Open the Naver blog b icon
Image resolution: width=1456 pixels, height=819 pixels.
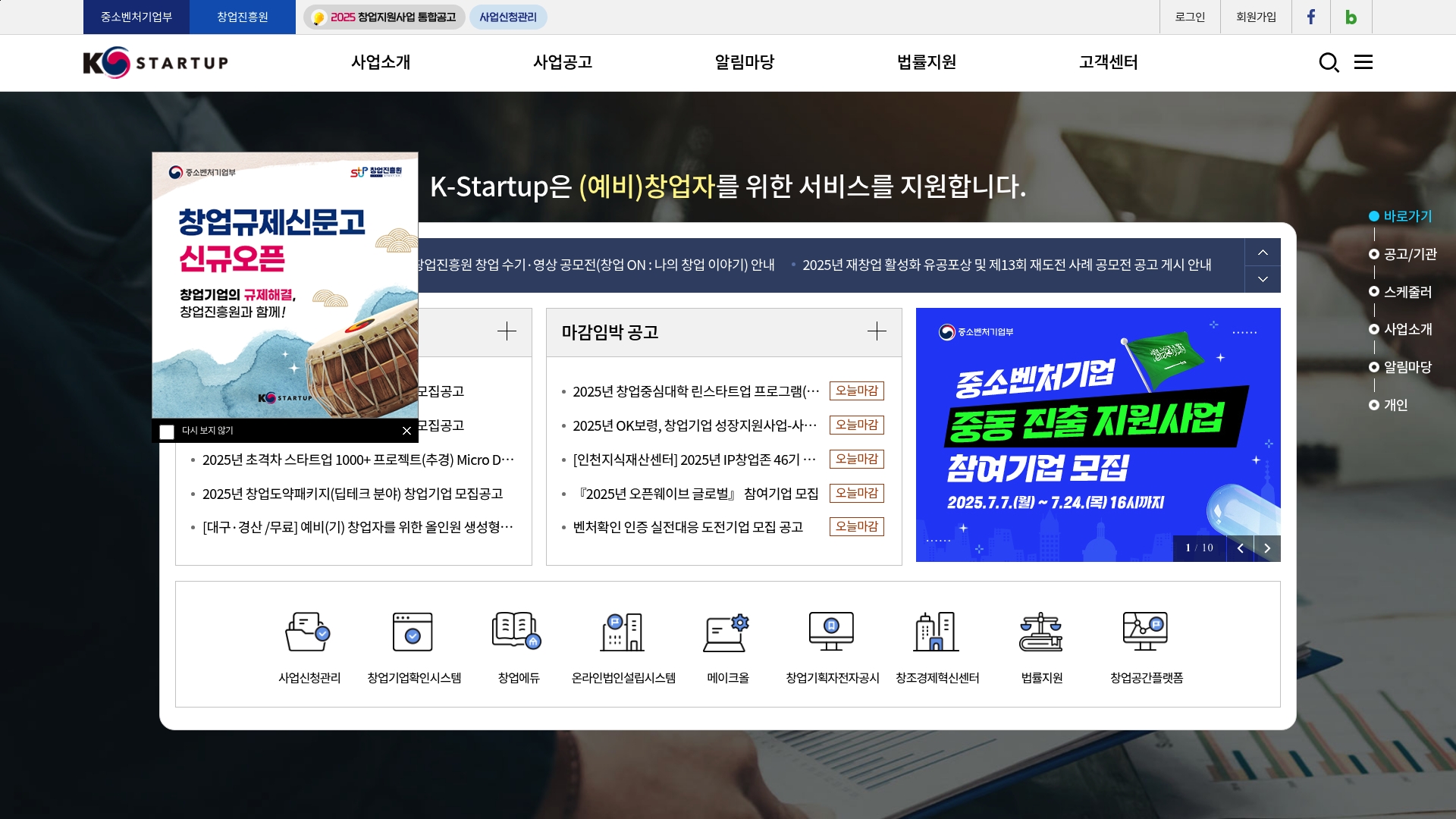[1351, 17]
